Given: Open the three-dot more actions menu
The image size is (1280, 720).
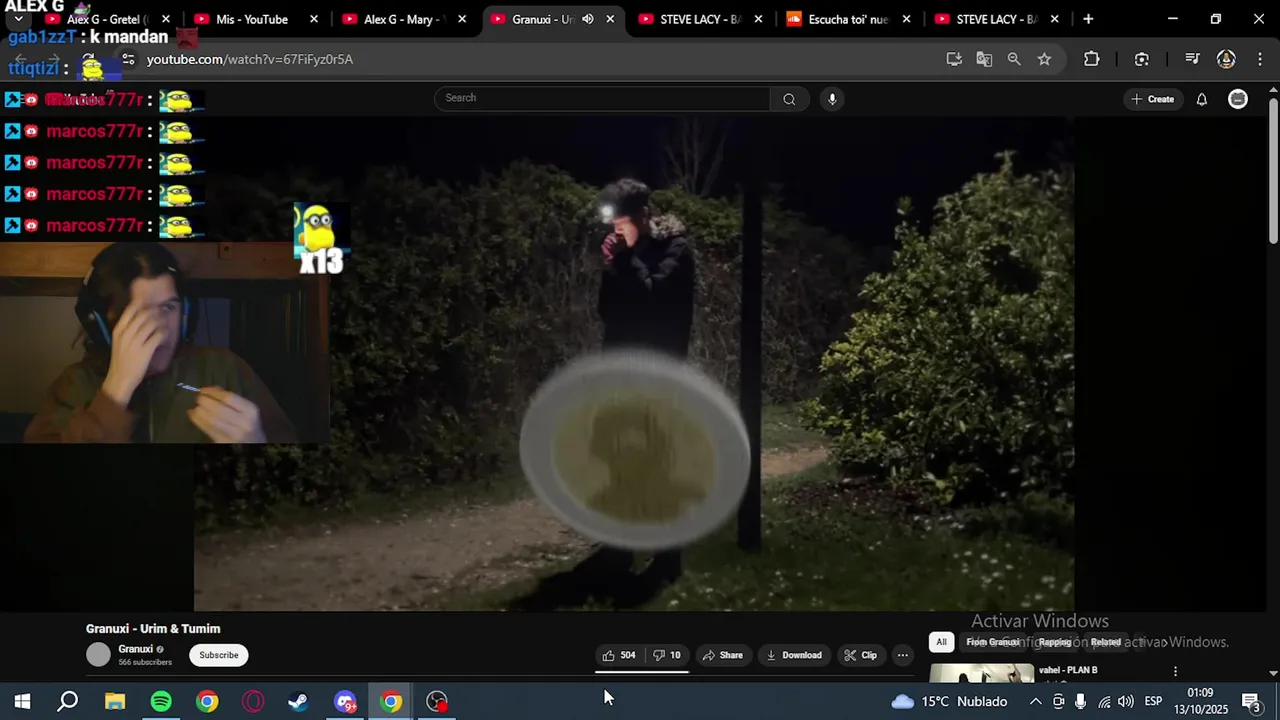Looking at the screenshot, I should click(x=903, y=655).
